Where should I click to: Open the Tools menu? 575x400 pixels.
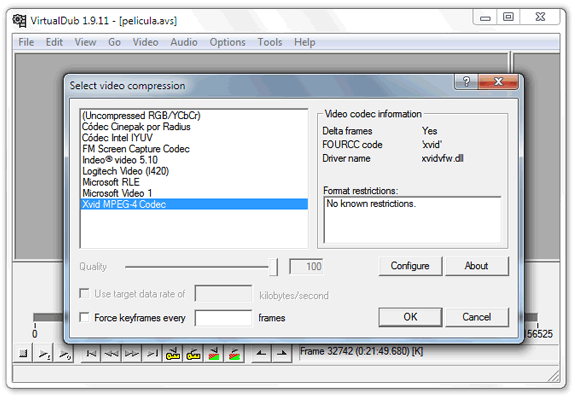270,42
